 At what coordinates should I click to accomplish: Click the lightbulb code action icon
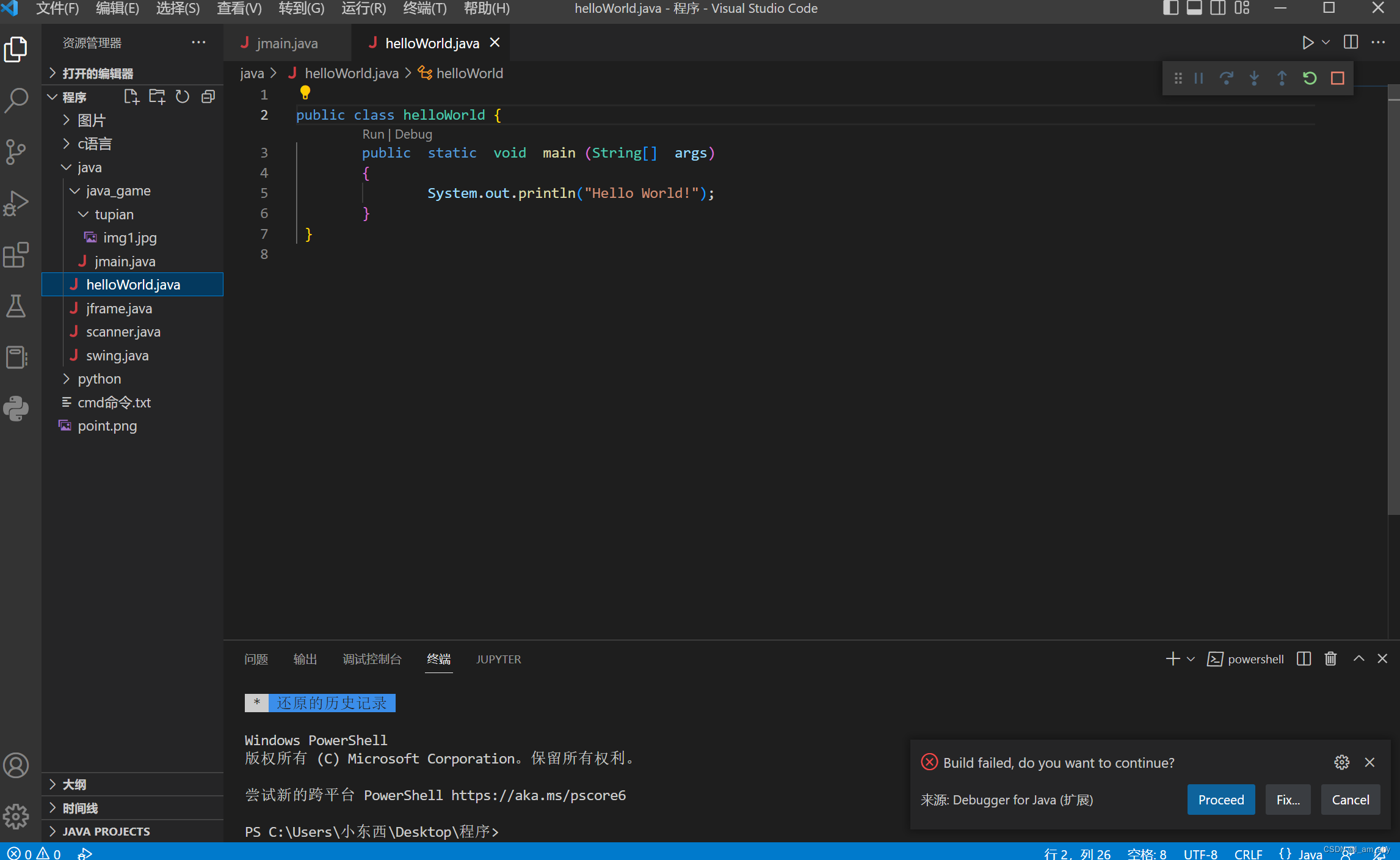coord(305,93)
